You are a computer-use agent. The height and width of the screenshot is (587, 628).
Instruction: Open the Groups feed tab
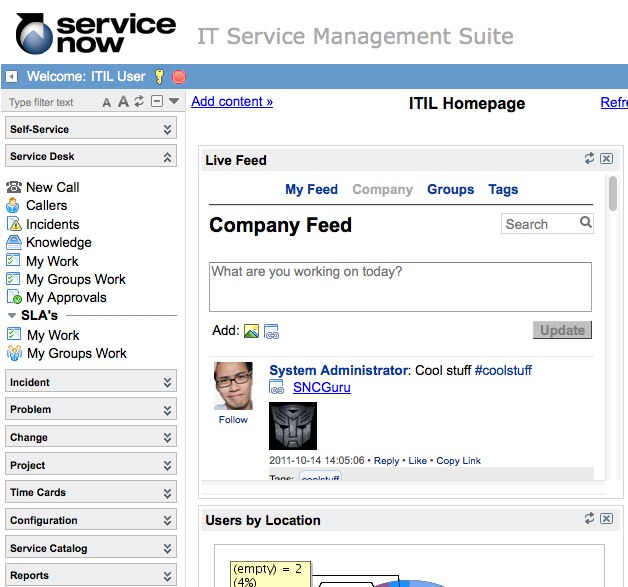point(450,189)
